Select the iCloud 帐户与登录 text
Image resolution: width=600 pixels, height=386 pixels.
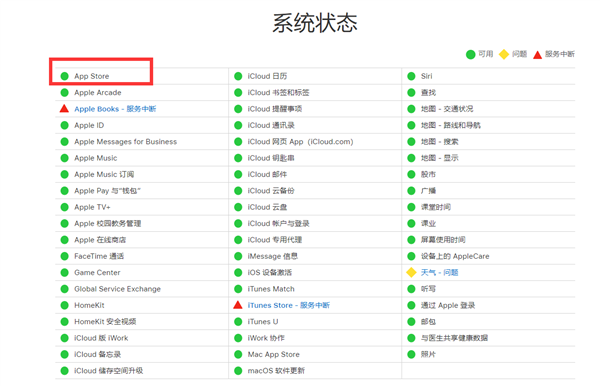(279, 223)
